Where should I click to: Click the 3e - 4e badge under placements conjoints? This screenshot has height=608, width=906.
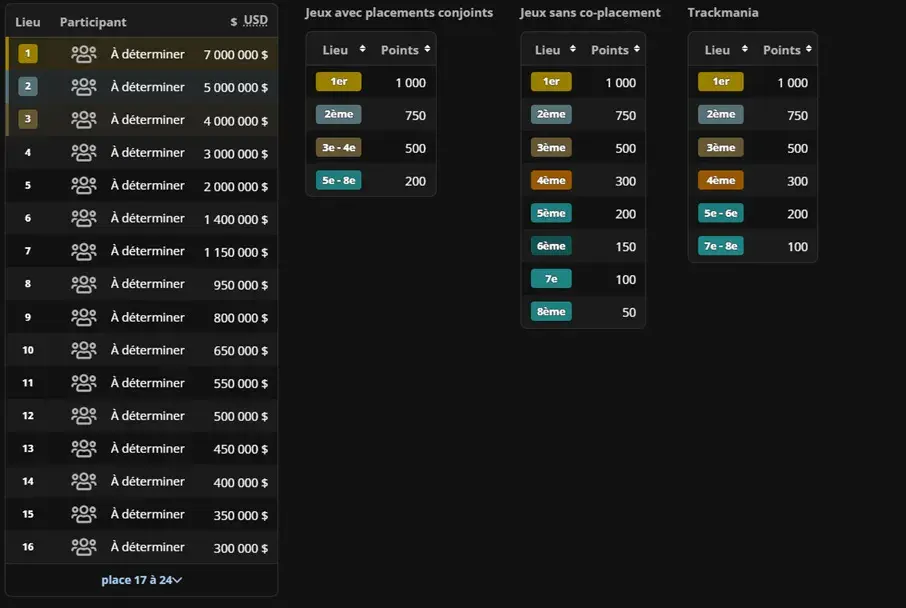coord(339,147)
